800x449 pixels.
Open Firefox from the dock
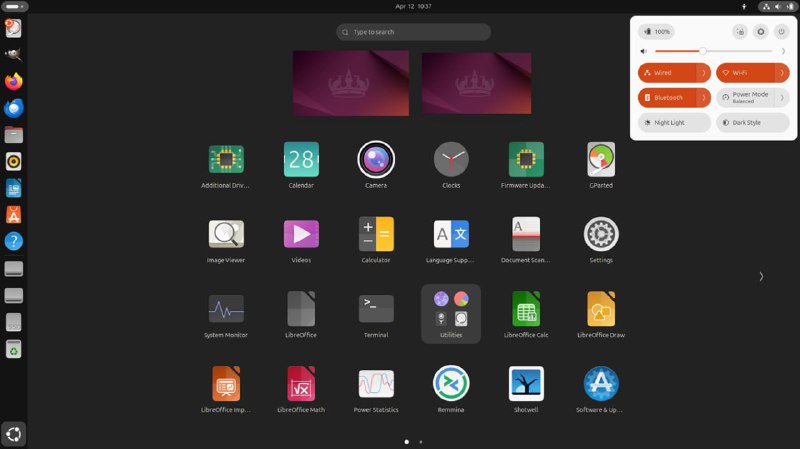coord(14,82)
